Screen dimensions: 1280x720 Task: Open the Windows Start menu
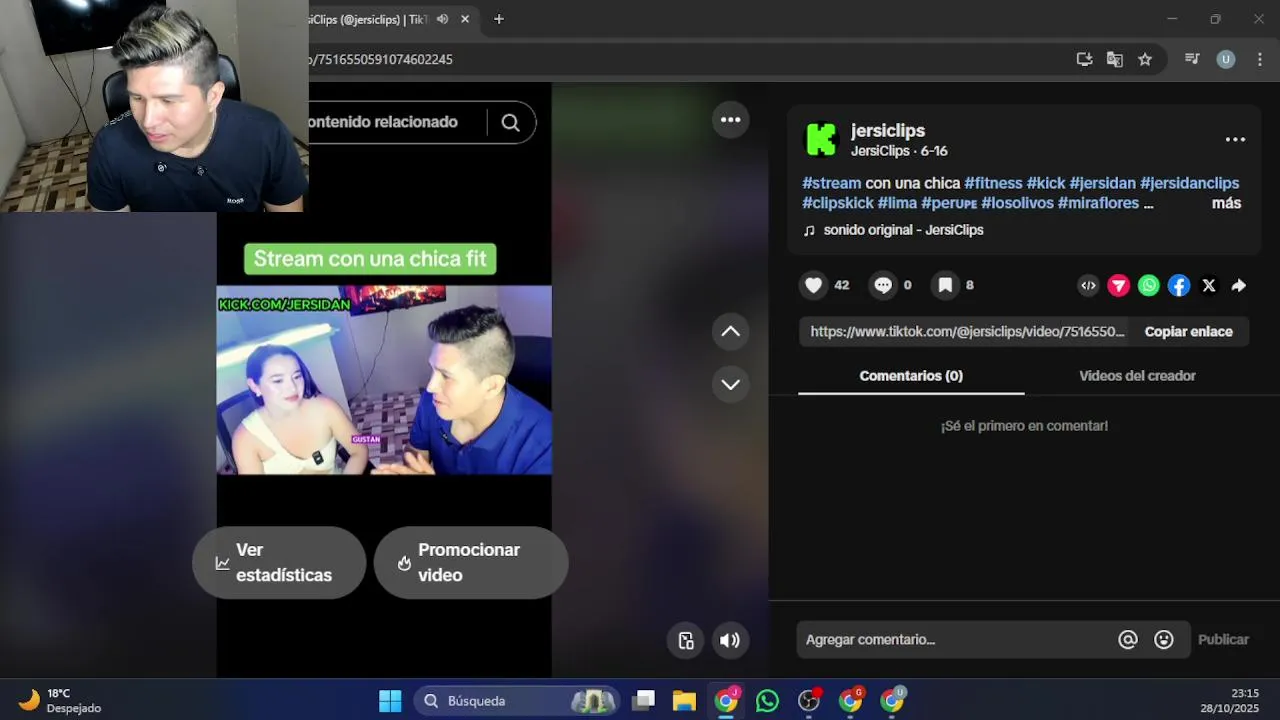(x=390, y=701)
